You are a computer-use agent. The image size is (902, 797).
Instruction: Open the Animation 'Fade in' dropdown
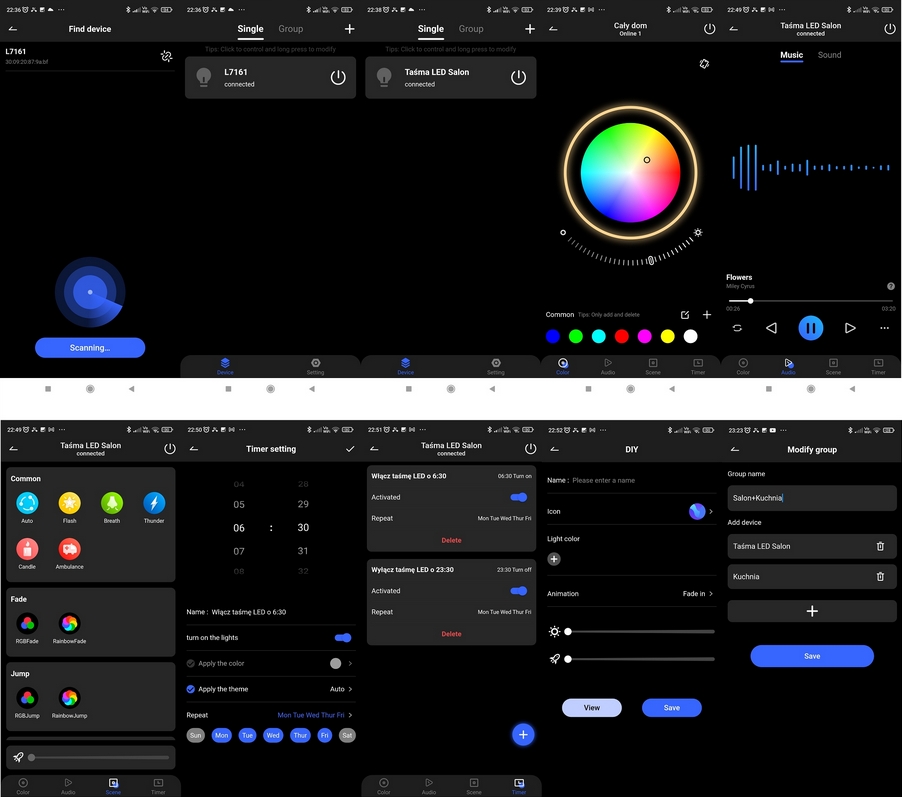[697, 594]
